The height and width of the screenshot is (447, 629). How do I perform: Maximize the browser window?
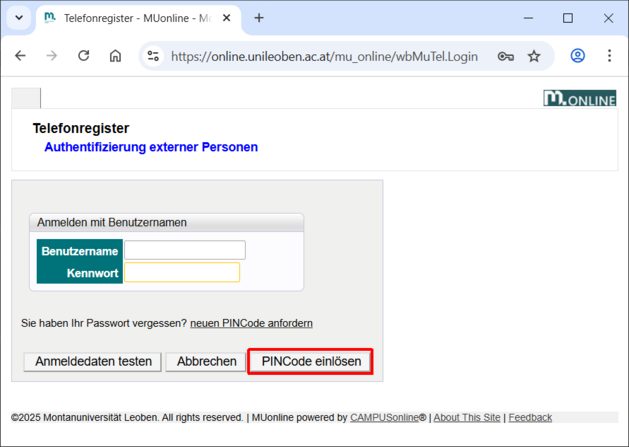[x=568, y=18]
